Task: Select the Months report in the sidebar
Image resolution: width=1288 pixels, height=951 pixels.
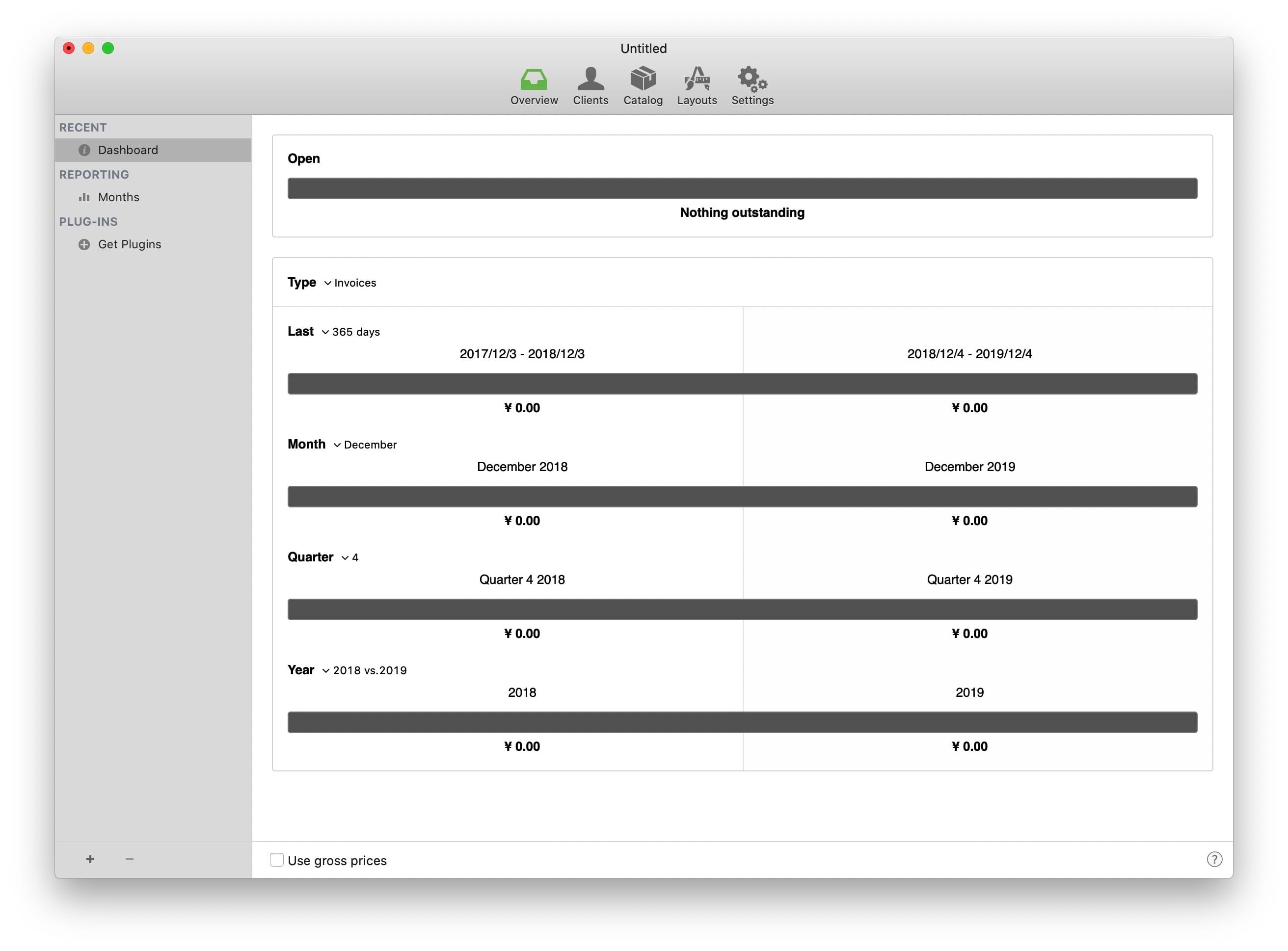Action: coord(119,197)
